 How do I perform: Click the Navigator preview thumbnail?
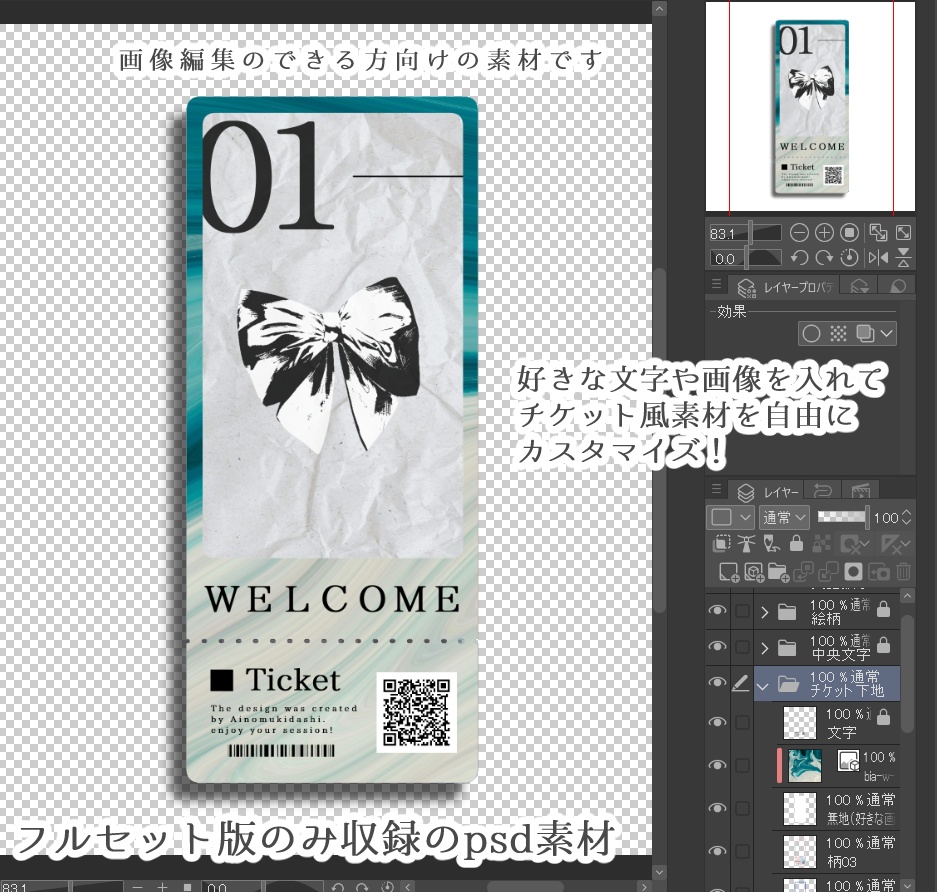(x=810, y=106)
